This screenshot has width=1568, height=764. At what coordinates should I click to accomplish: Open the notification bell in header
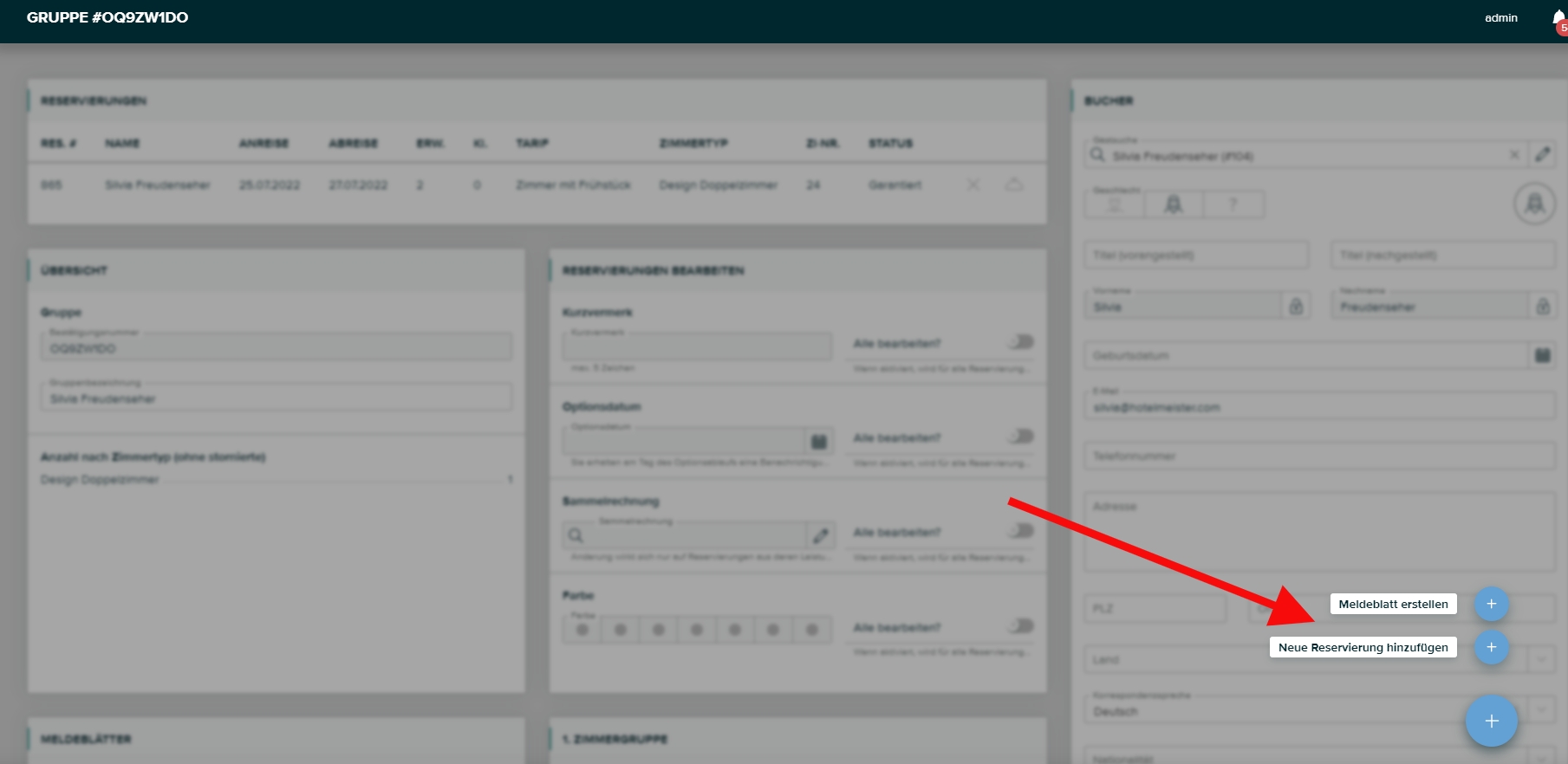1558,19
